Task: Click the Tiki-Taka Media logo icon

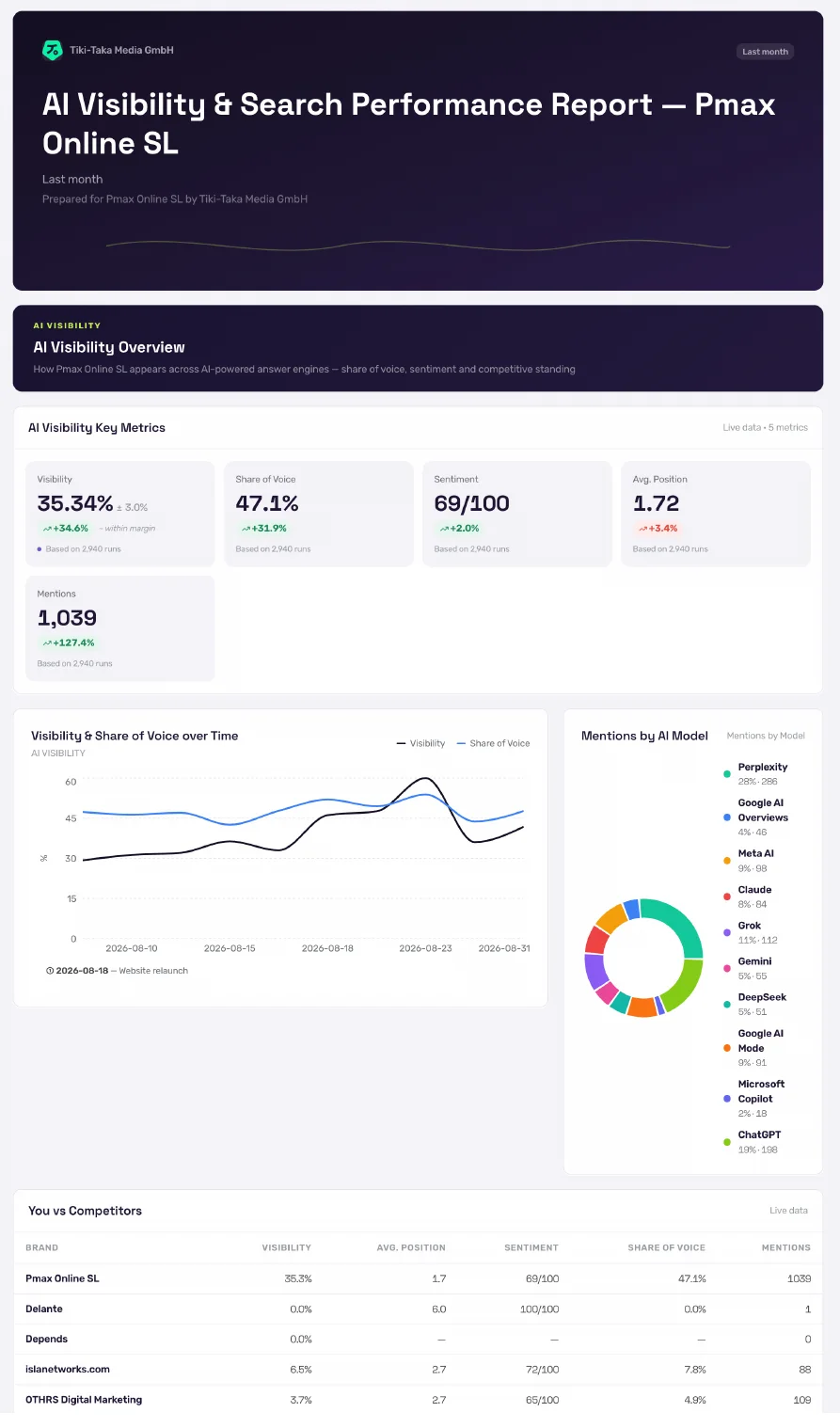Action: (53, 50)
